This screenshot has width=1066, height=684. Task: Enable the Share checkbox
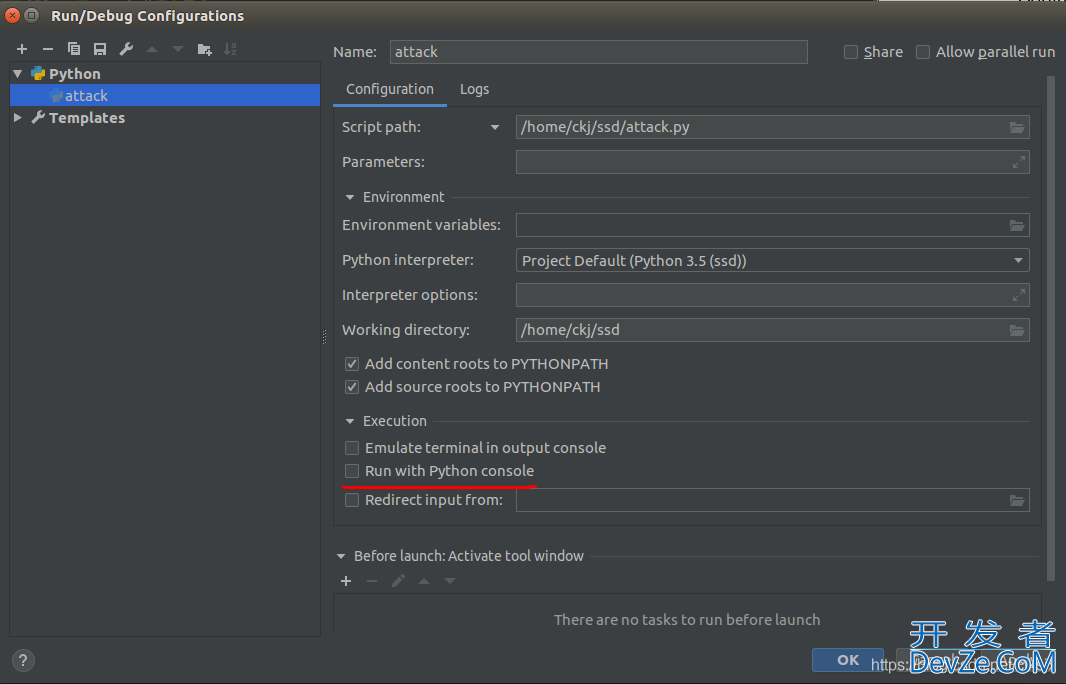(x=850, y=52)
